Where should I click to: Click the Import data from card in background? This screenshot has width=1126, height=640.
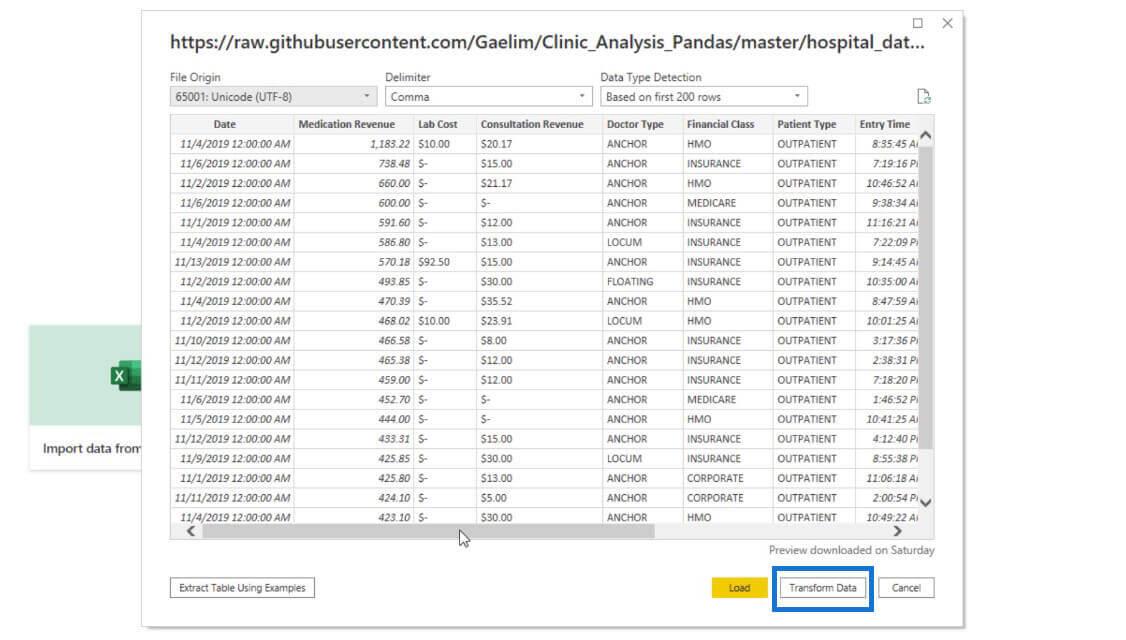coord(85,397)
